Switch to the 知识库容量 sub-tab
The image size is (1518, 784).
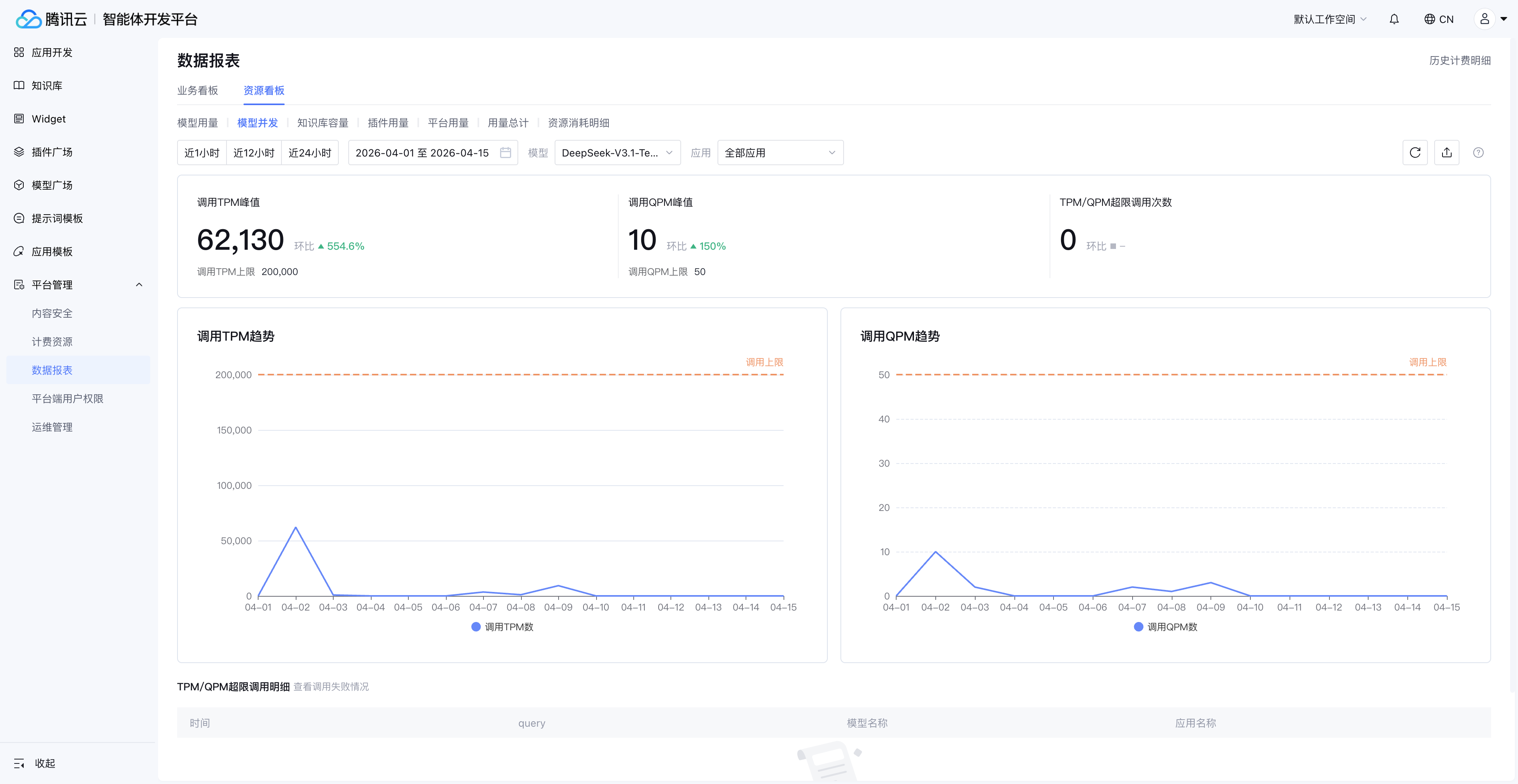pos(322,122)
